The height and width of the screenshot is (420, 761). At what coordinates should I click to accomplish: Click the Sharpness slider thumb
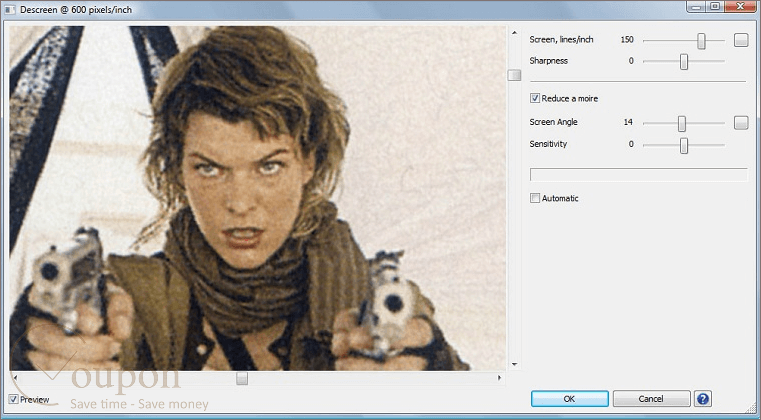(684, 62)
